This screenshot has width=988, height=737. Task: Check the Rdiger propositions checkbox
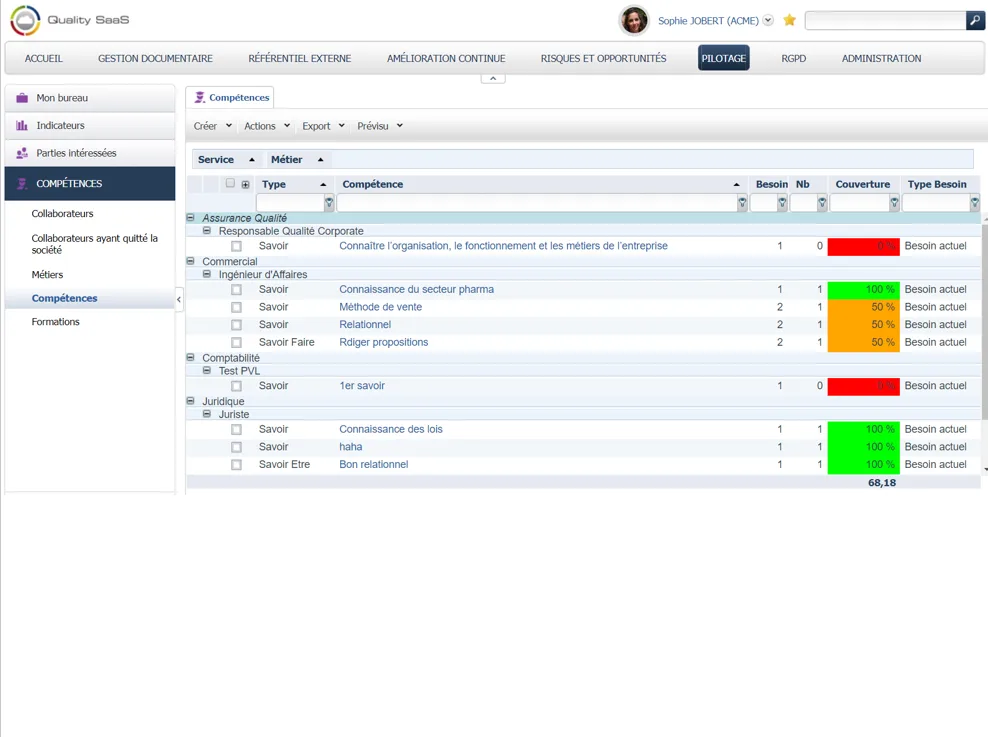click(236, 343)
